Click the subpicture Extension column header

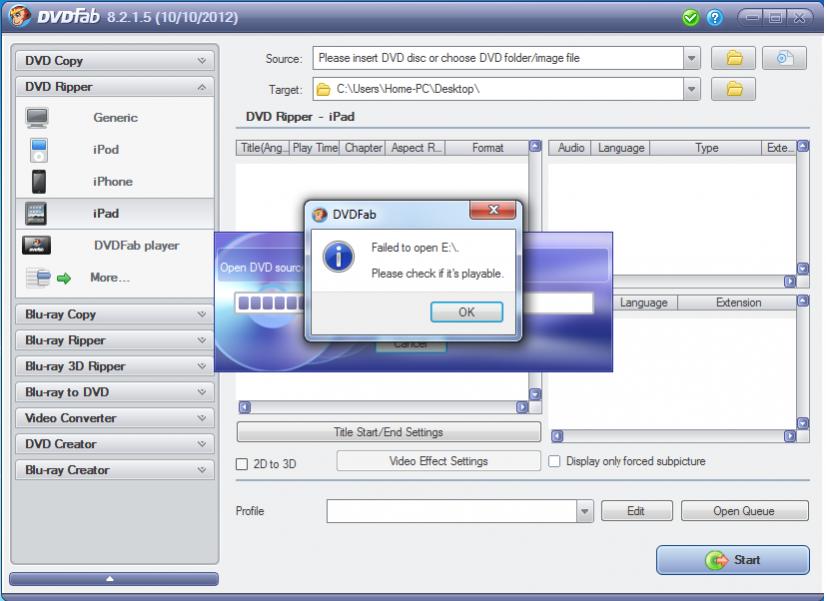click(x=738, y=303)
